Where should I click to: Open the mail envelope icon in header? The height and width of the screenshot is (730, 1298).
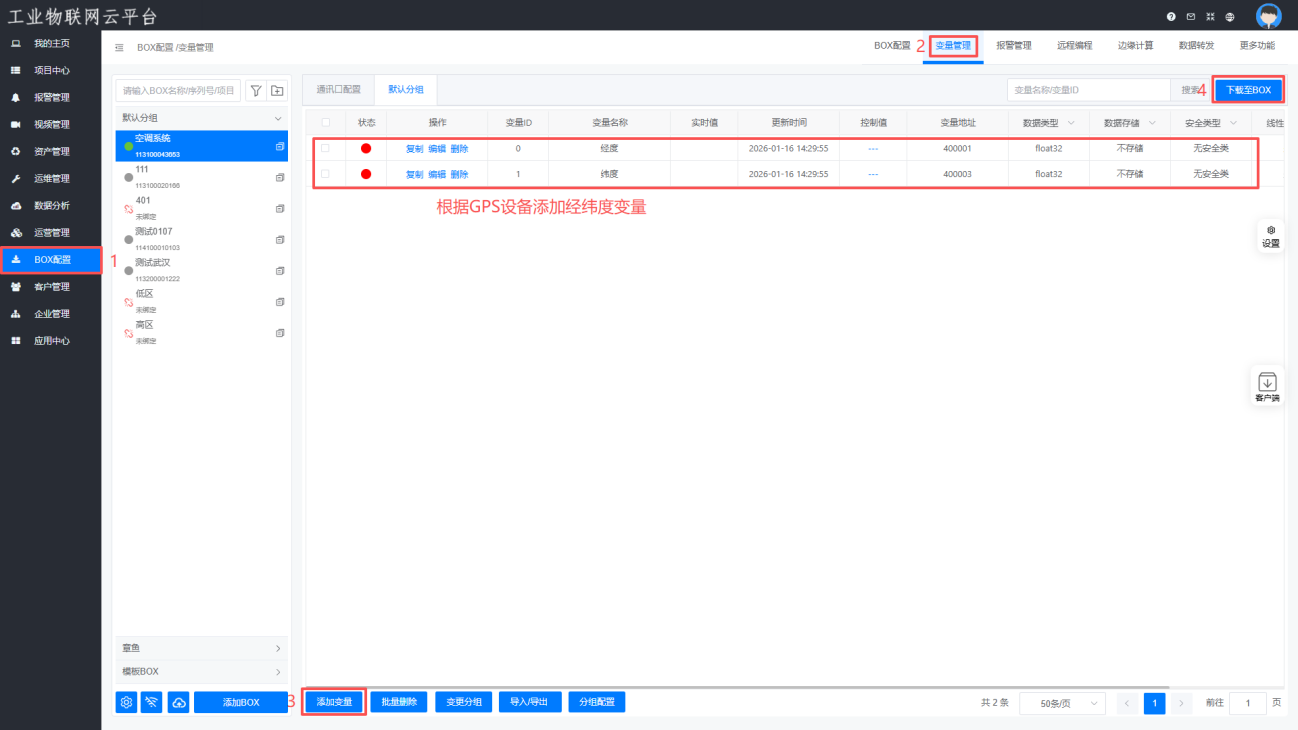tap(1190, 17)
